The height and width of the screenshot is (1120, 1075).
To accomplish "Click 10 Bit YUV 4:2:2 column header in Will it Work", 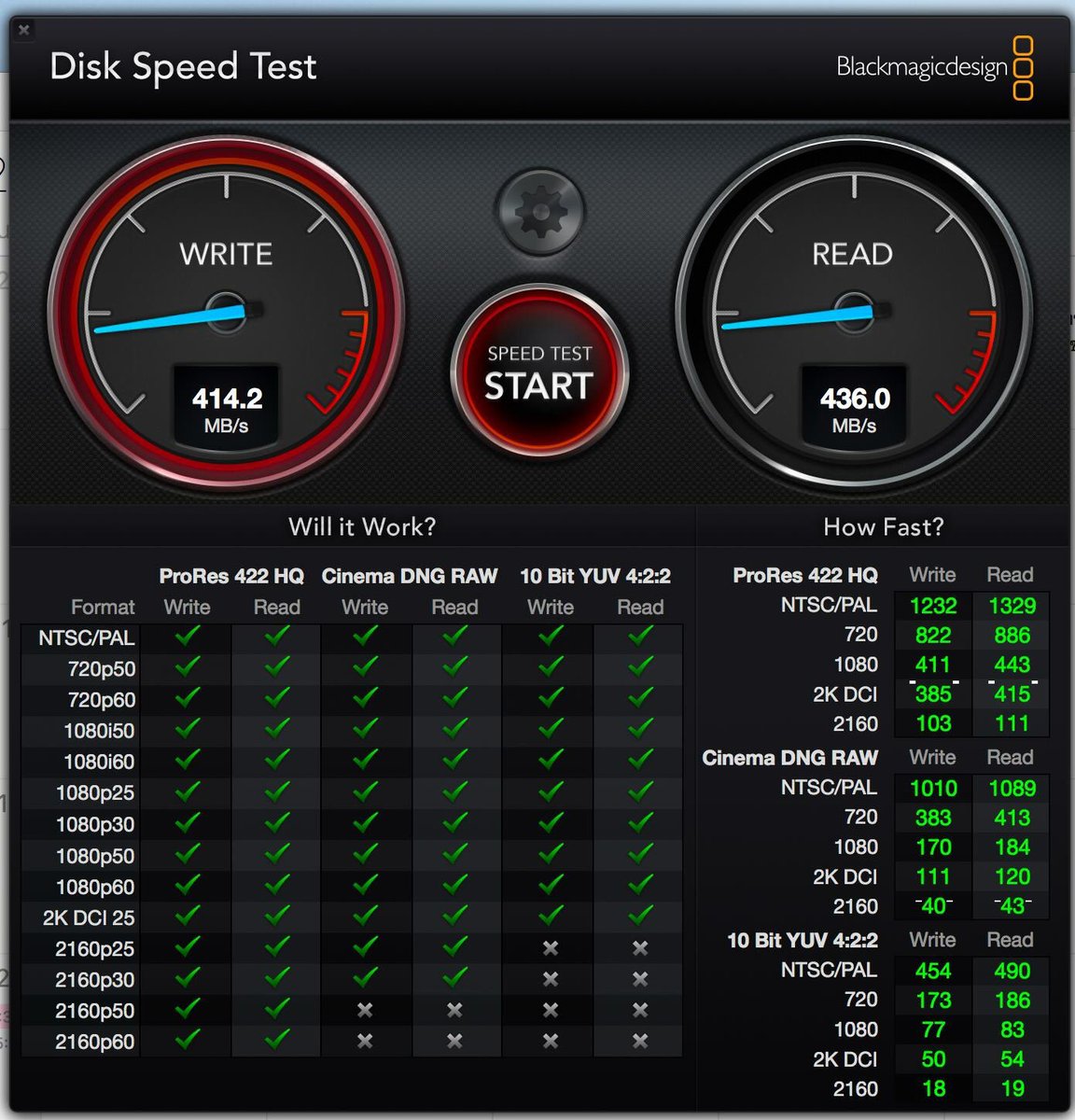I will coord(595,576).
